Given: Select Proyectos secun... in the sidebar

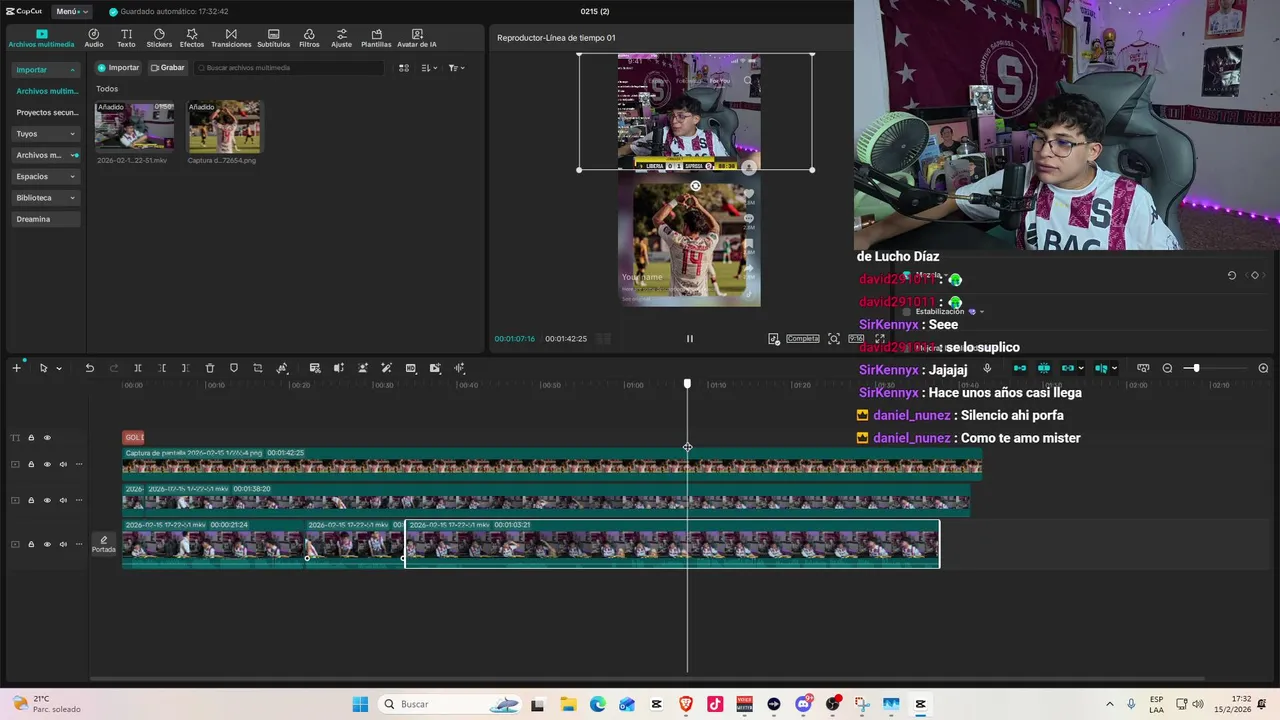Looking at the screenshot, I should tap(46, 113).
